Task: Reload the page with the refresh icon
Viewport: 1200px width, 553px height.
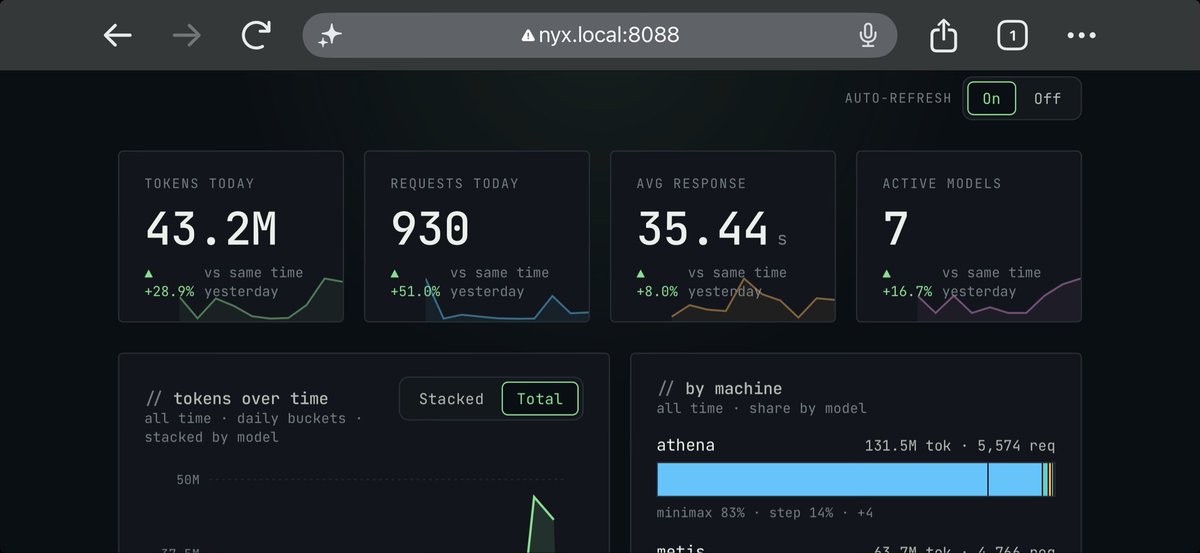Action: click(256, 36)
